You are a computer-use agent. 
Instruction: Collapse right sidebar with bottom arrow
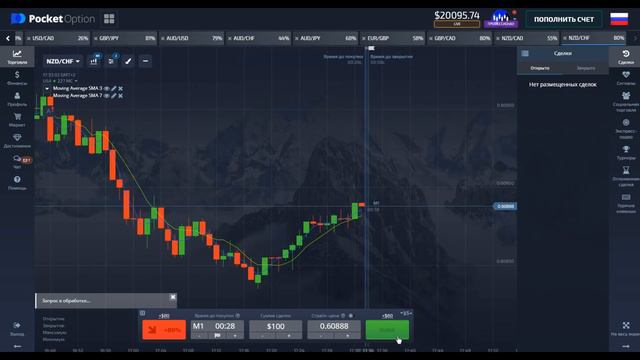pyautogui.click(x=626, y=347)
